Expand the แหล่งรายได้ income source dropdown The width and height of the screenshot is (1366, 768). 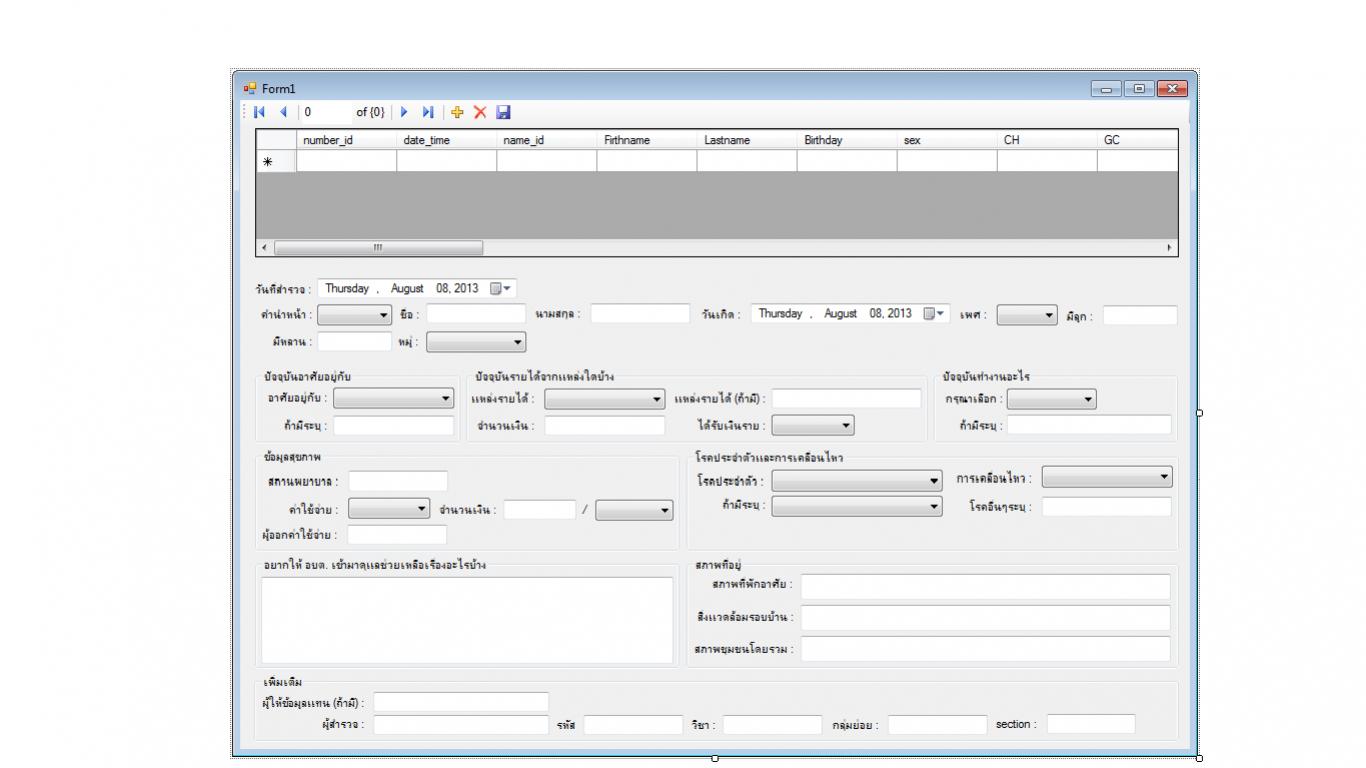point(604,399)
